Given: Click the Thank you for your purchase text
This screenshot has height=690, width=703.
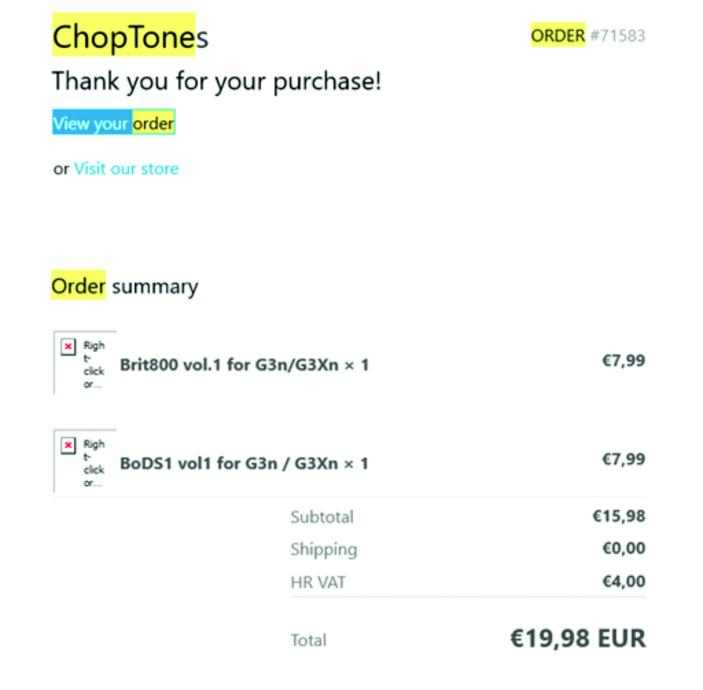Looking at the screenshot, I should coord(216,81).
